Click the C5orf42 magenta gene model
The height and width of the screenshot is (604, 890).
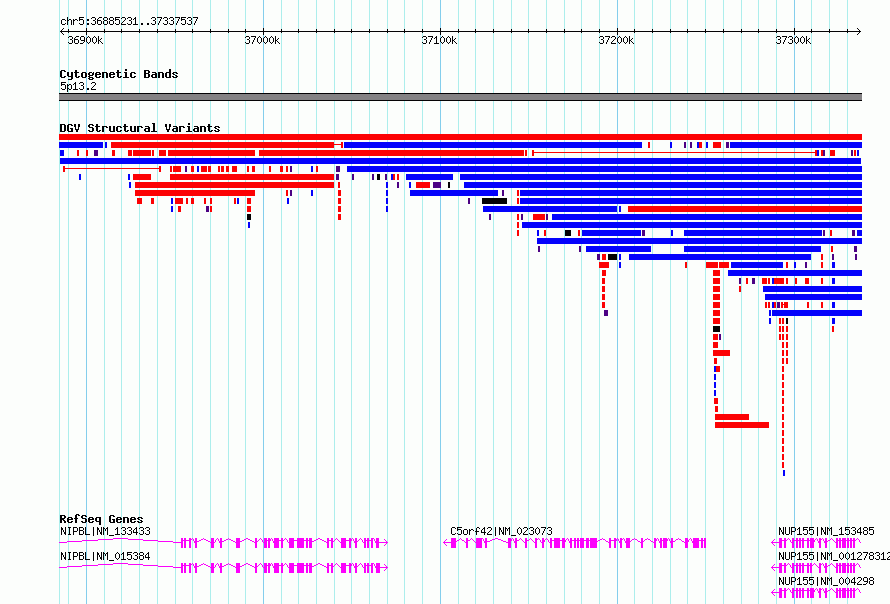click(574, 543)
